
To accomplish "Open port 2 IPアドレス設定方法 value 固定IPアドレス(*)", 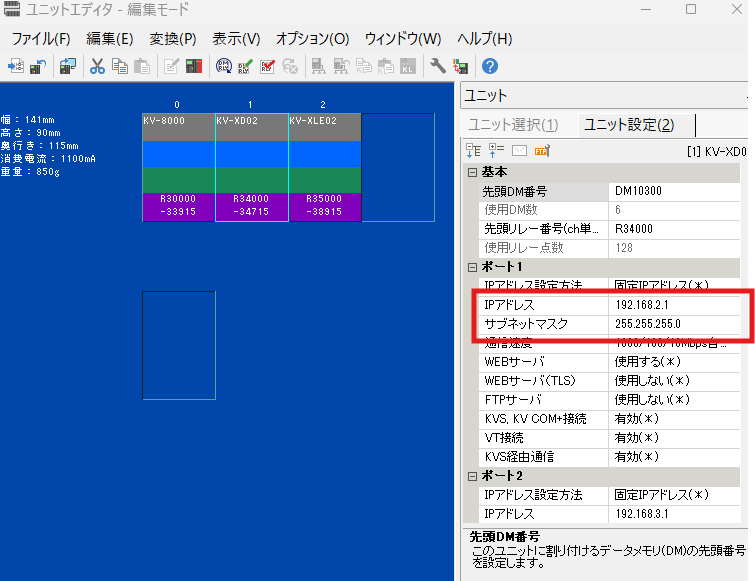I will (675, 495).
